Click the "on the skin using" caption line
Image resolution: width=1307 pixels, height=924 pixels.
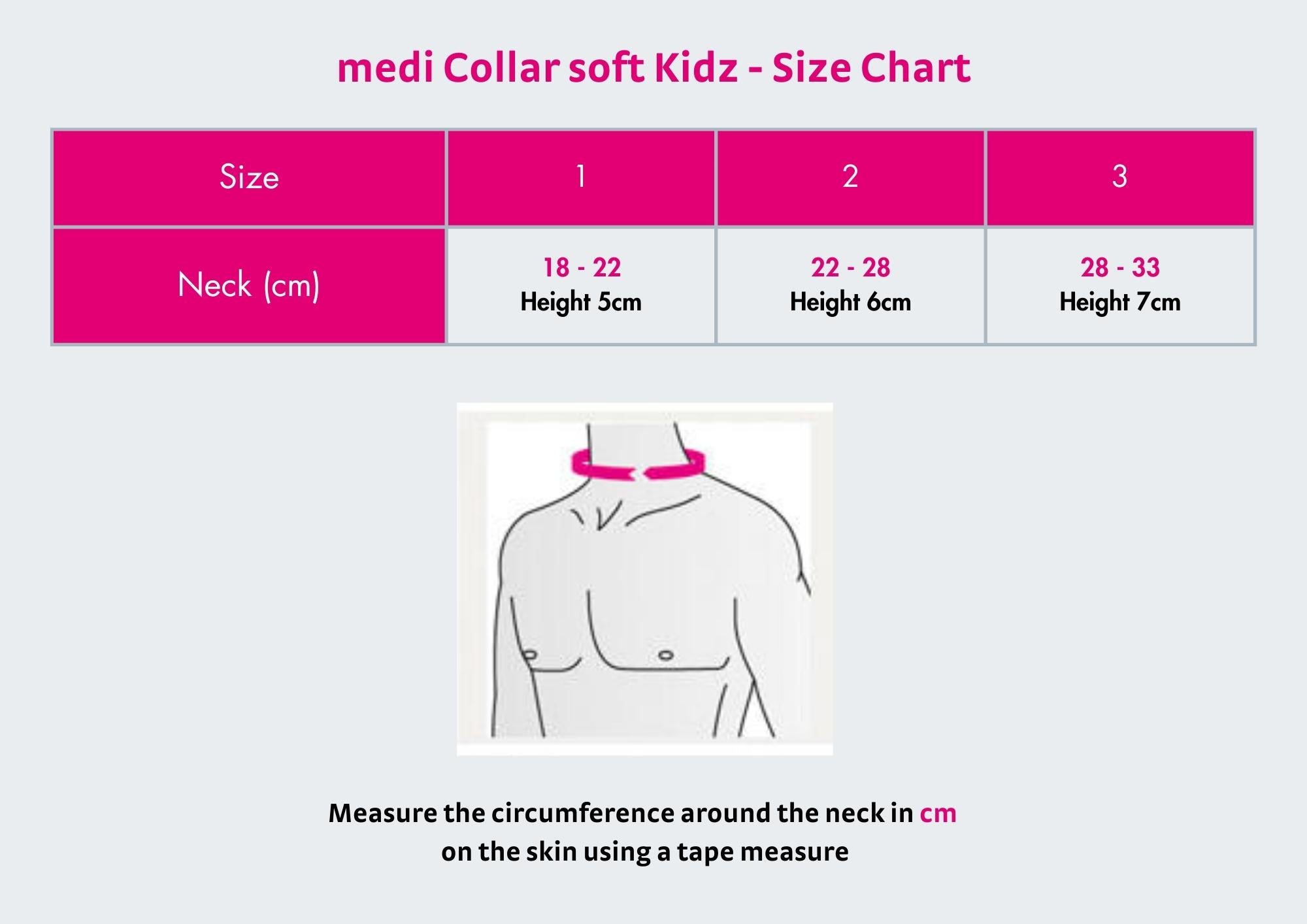pyautogui.click(x=644, y=851)
